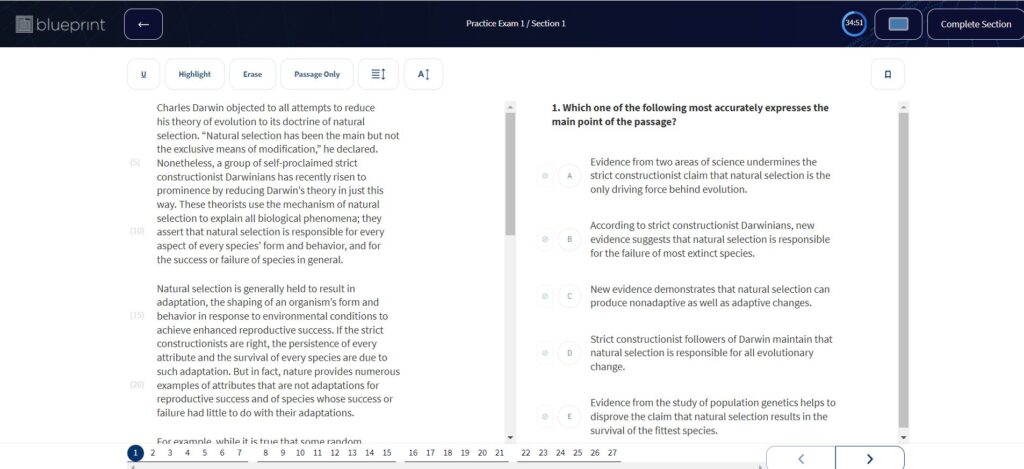Jump to question 22 in navigator
Viewport: 1024px width, 469px height.
coord(526,453)
